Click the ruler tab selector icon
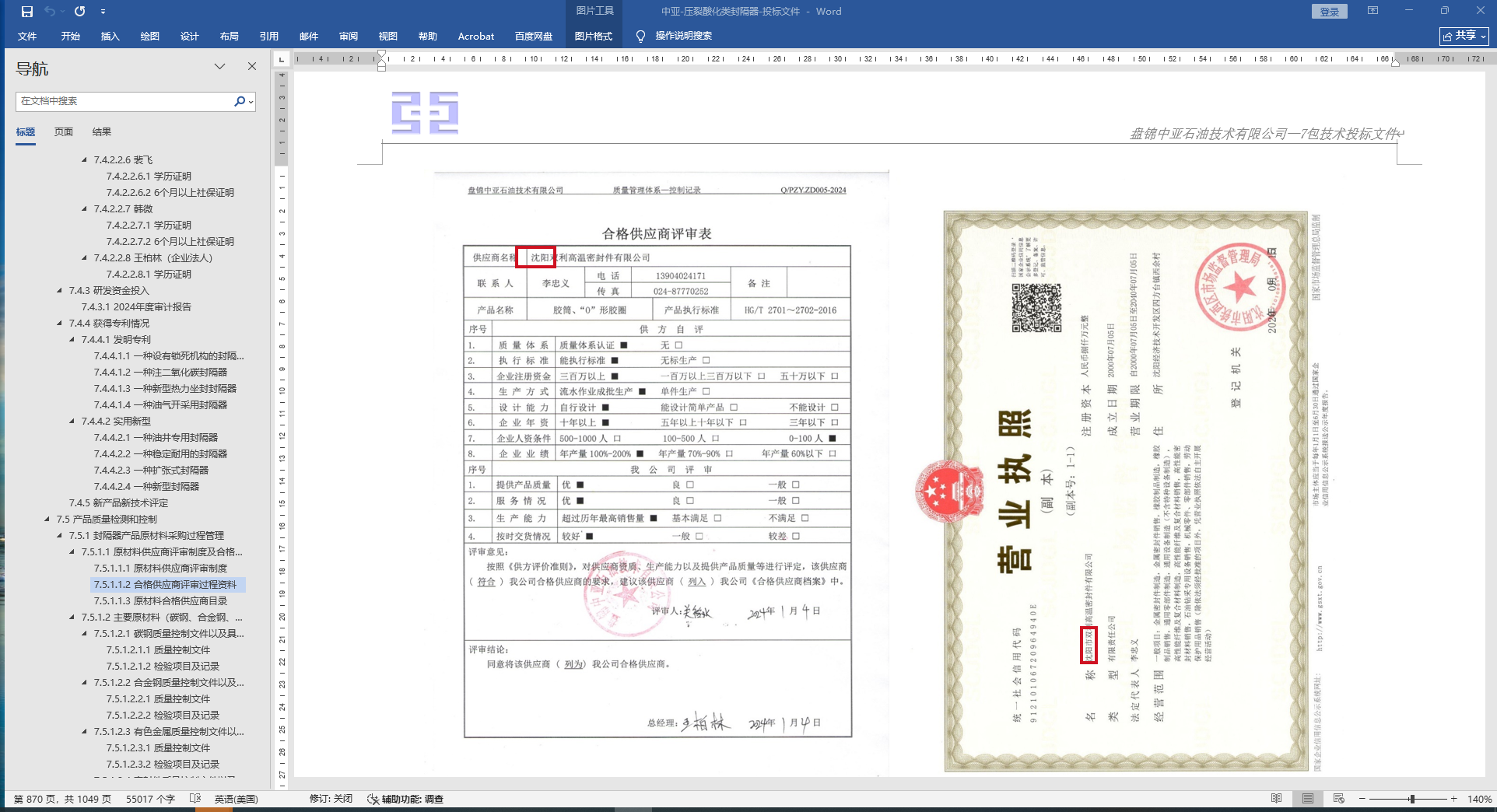This screenshot has height=812, width=1497. click(x=282, y=58)
